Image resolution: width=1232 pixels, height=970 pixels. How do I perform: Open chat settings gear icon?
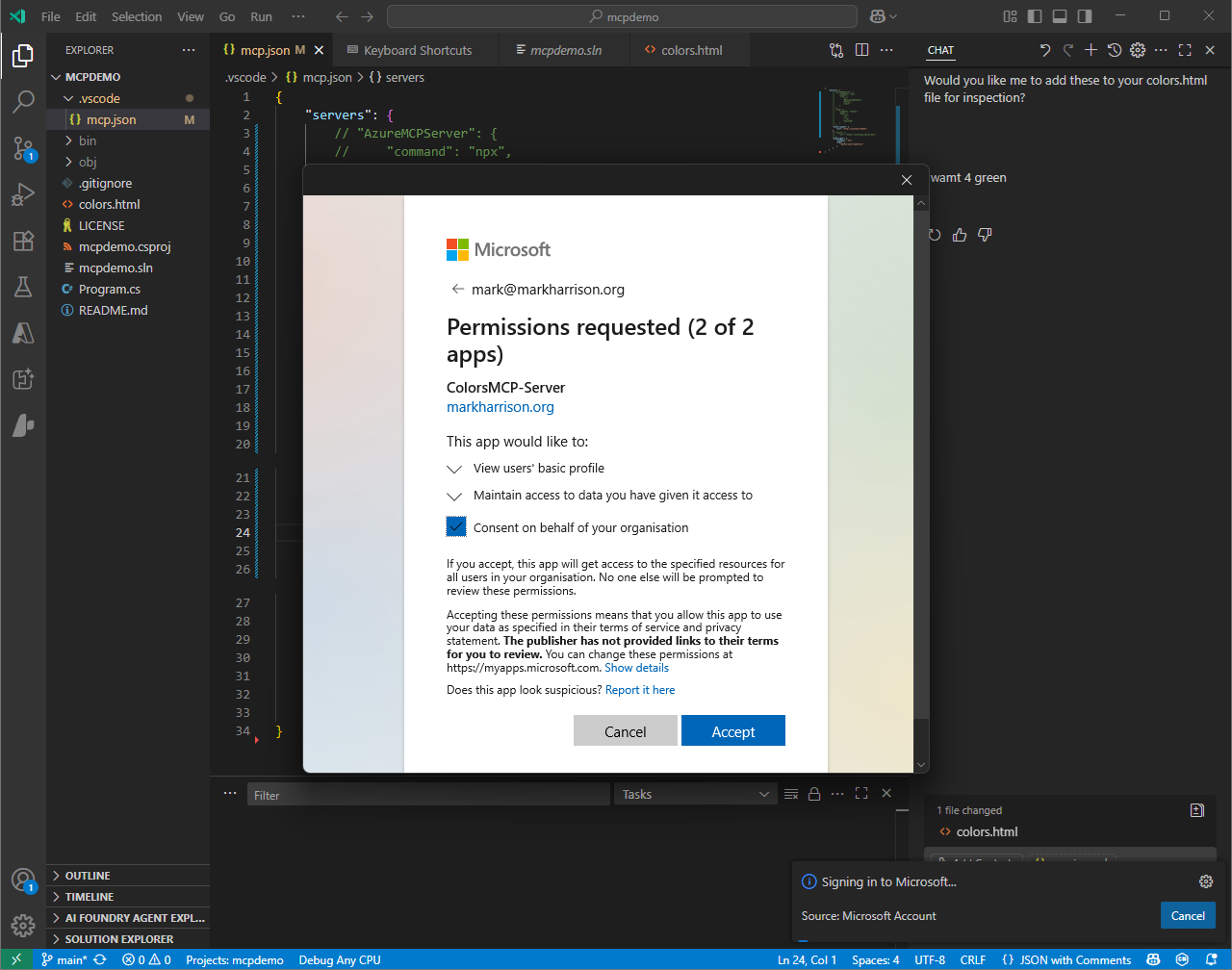(x=1138, y=50)
